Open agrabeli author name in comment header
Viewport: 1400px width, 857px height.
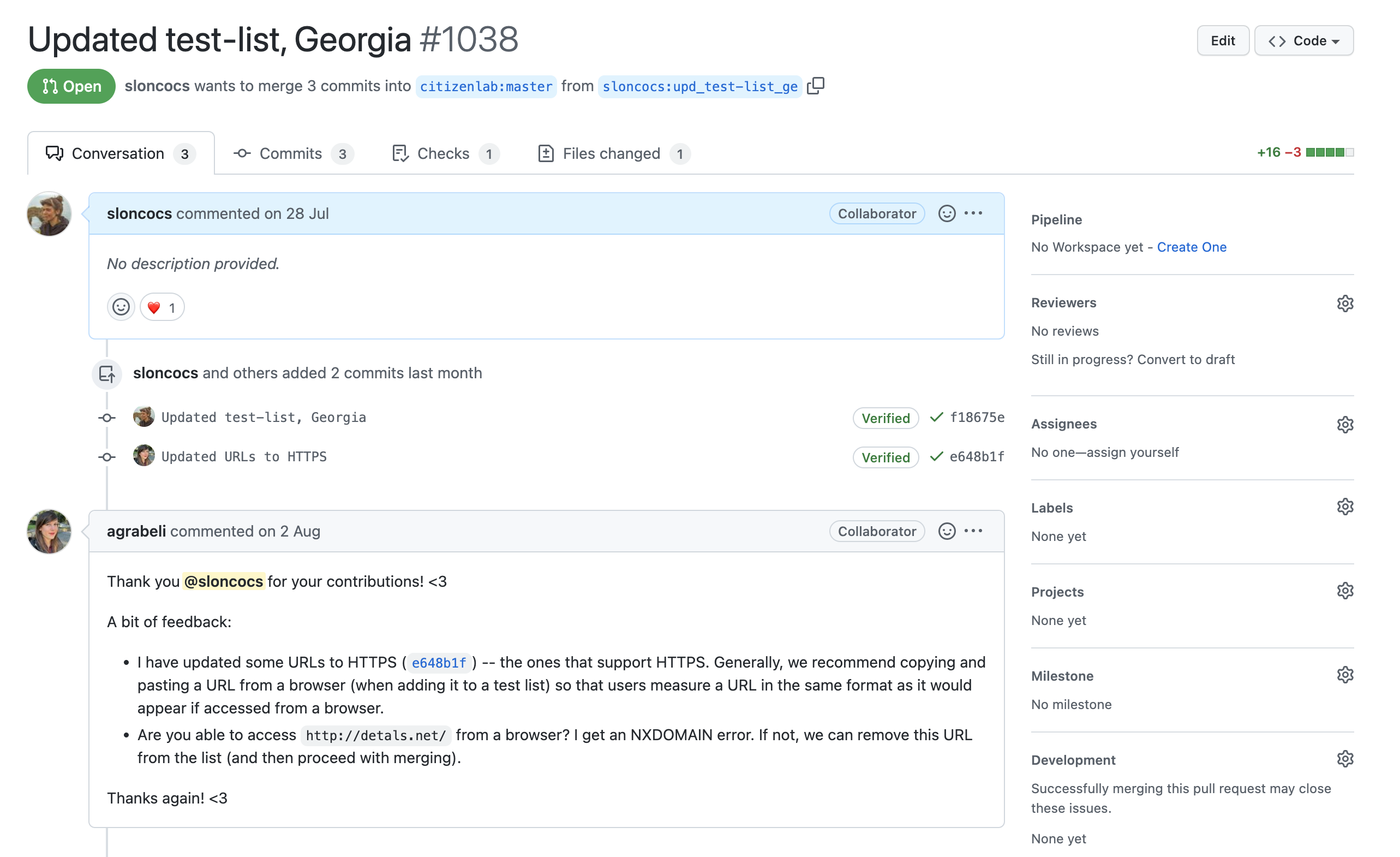pos(136,531)
